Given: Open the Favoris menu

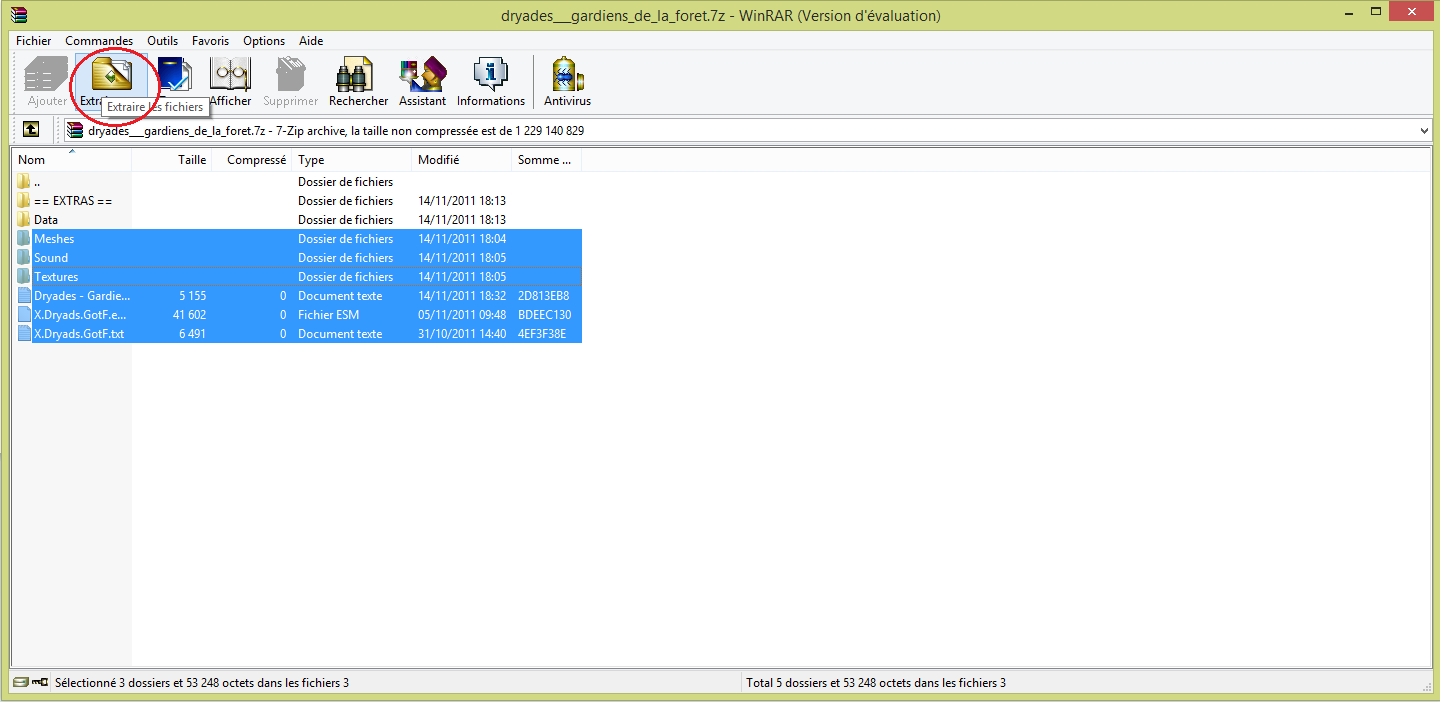Looking at the screenshot, I should [x=211, y=41].
